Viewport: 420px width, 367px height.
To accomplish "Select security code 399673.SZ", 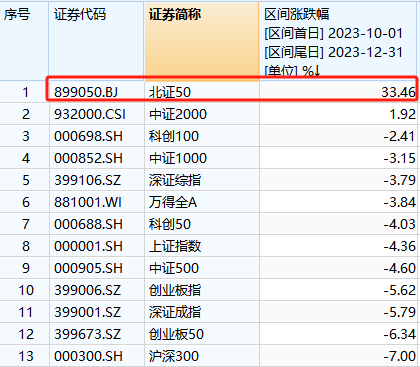I will (x=88, y=334).
